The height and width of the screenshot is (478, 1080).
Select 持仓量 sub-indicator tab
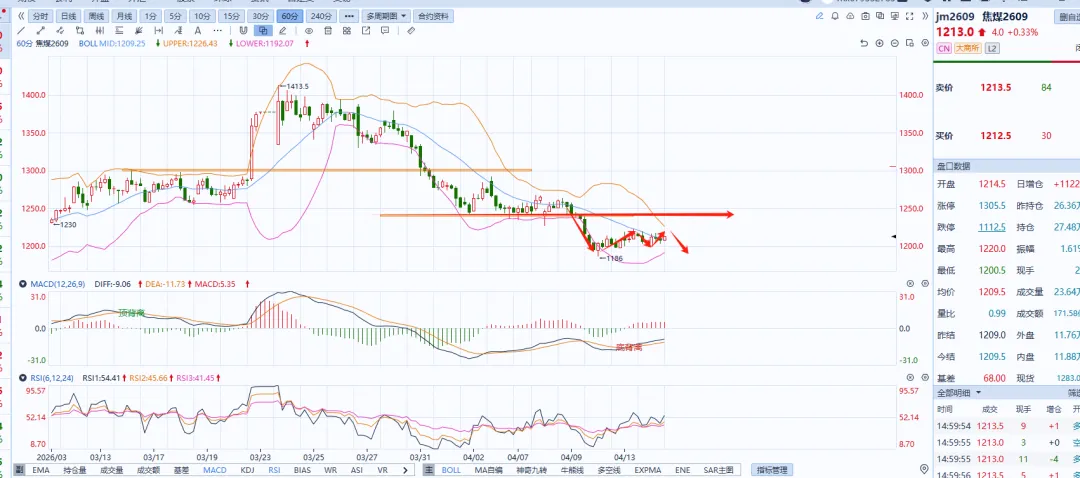pyautogui.click(x=75, y=470)
